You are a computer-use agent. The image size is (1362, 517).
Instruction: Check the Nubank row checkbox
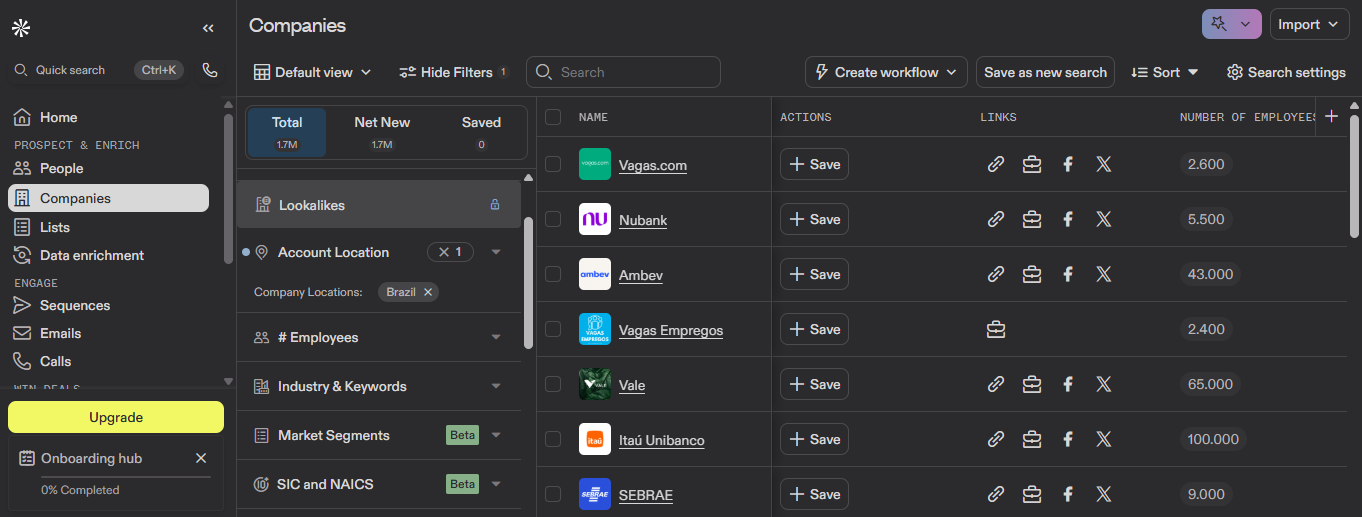pos(553,219)
